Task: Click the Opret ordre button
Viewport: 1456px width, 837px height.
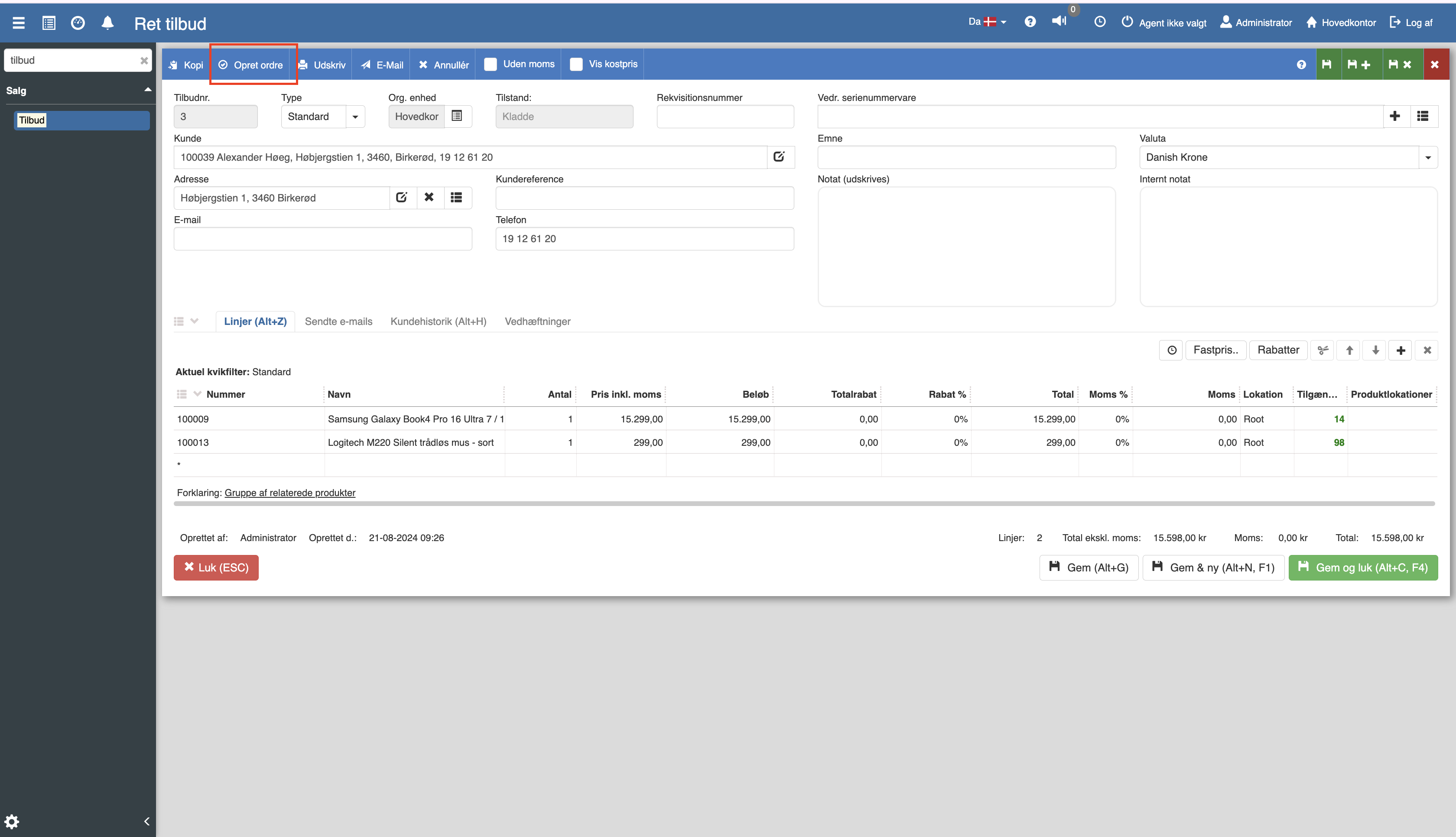Action: click(251, 65)
